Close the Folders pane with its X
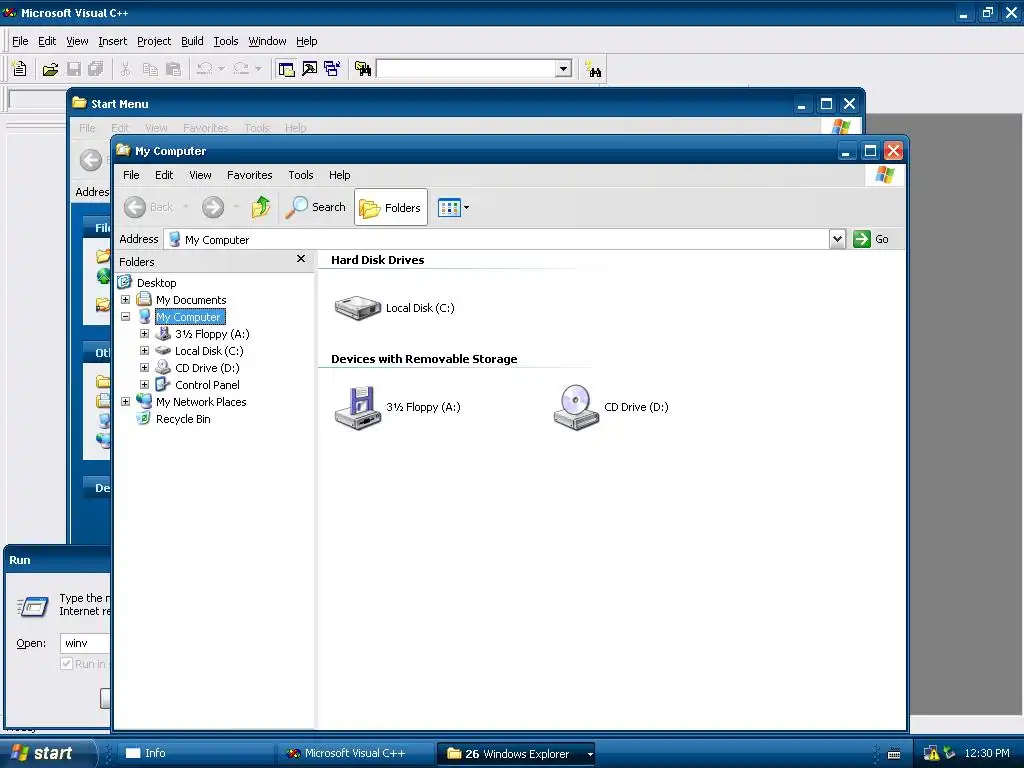1024x768 pixels. [301, 259]
